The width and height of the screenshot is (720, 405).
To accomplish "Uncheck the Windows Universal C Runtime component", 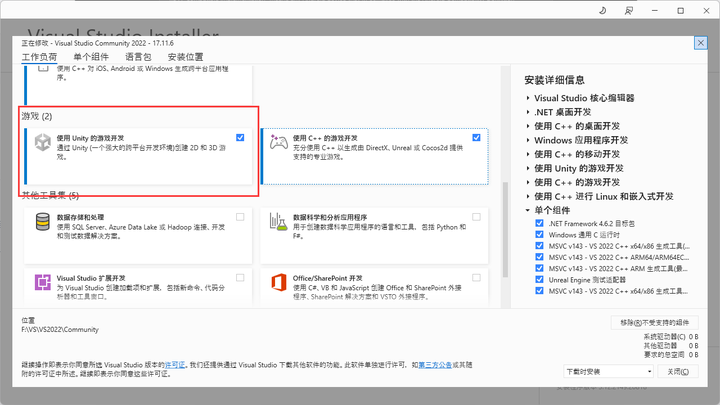I will pos(540,234).
